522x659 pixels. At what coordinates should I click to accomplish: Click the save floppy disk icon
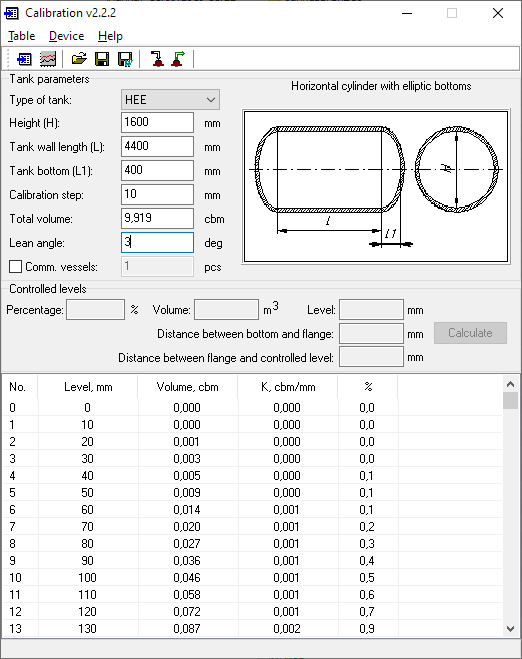[102, 59]
